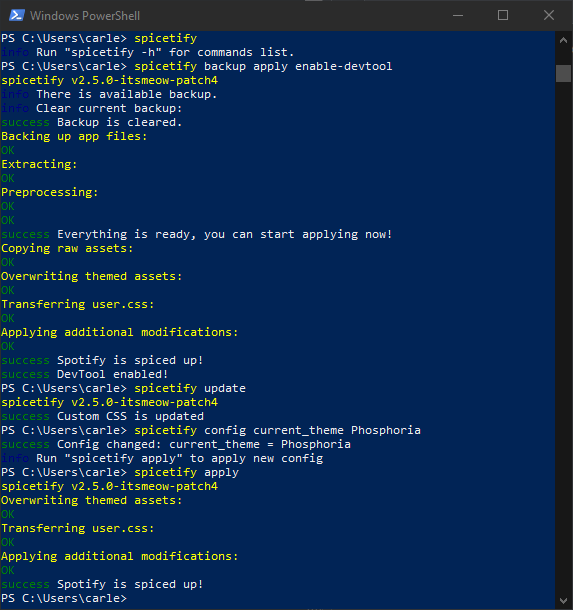Viewport: 573px width, 610px height.
Task: Minimize the Windows PowerShell window
Action: (x=458, y=16)
